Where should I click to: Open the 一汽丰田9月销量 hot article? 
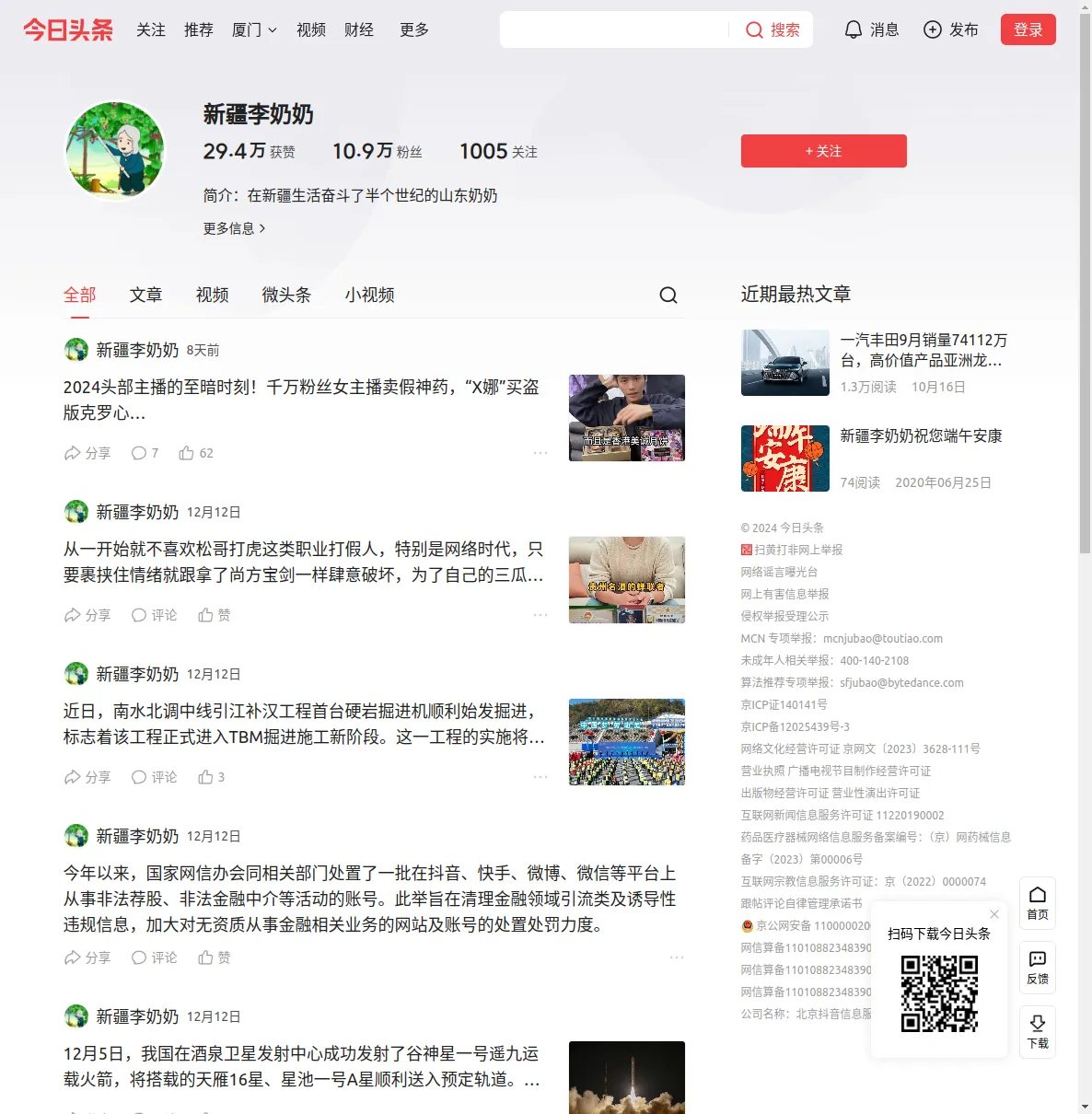click(924, 350)
